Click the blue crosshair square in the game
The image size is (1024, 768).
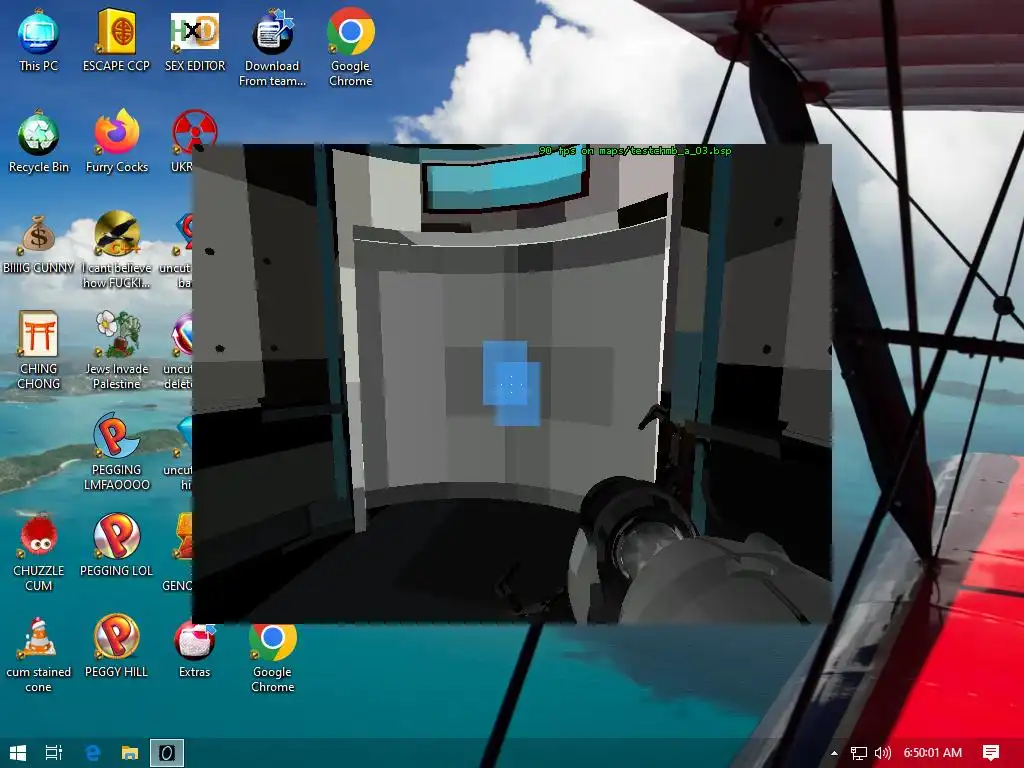click(511, 383)
